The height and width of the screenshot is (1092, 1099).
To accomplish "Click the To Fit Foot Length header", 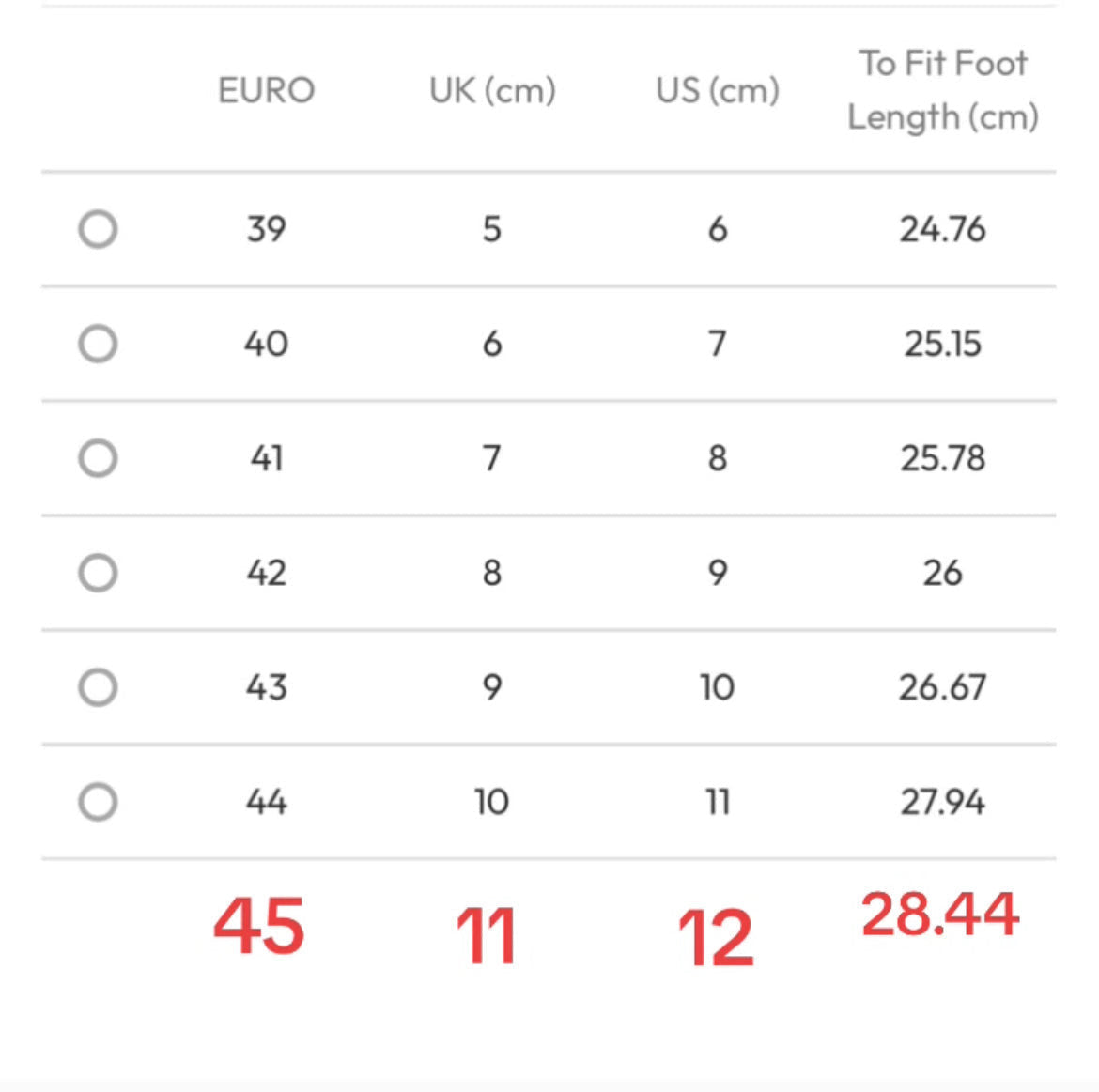I will (x=943, y=90).
